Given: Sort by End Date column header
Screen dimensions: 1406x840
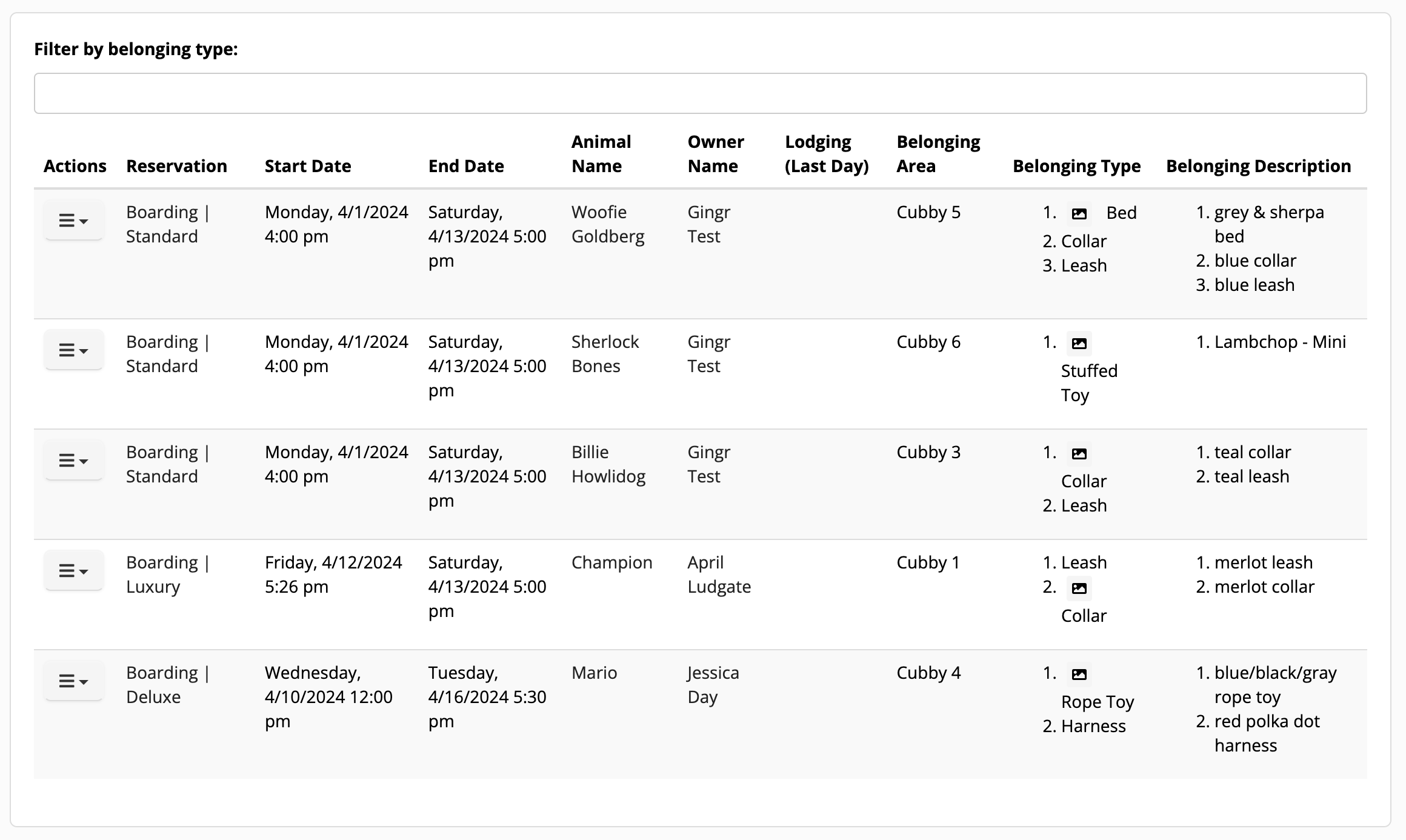Looking at the screenshot, I should point(466,166).
